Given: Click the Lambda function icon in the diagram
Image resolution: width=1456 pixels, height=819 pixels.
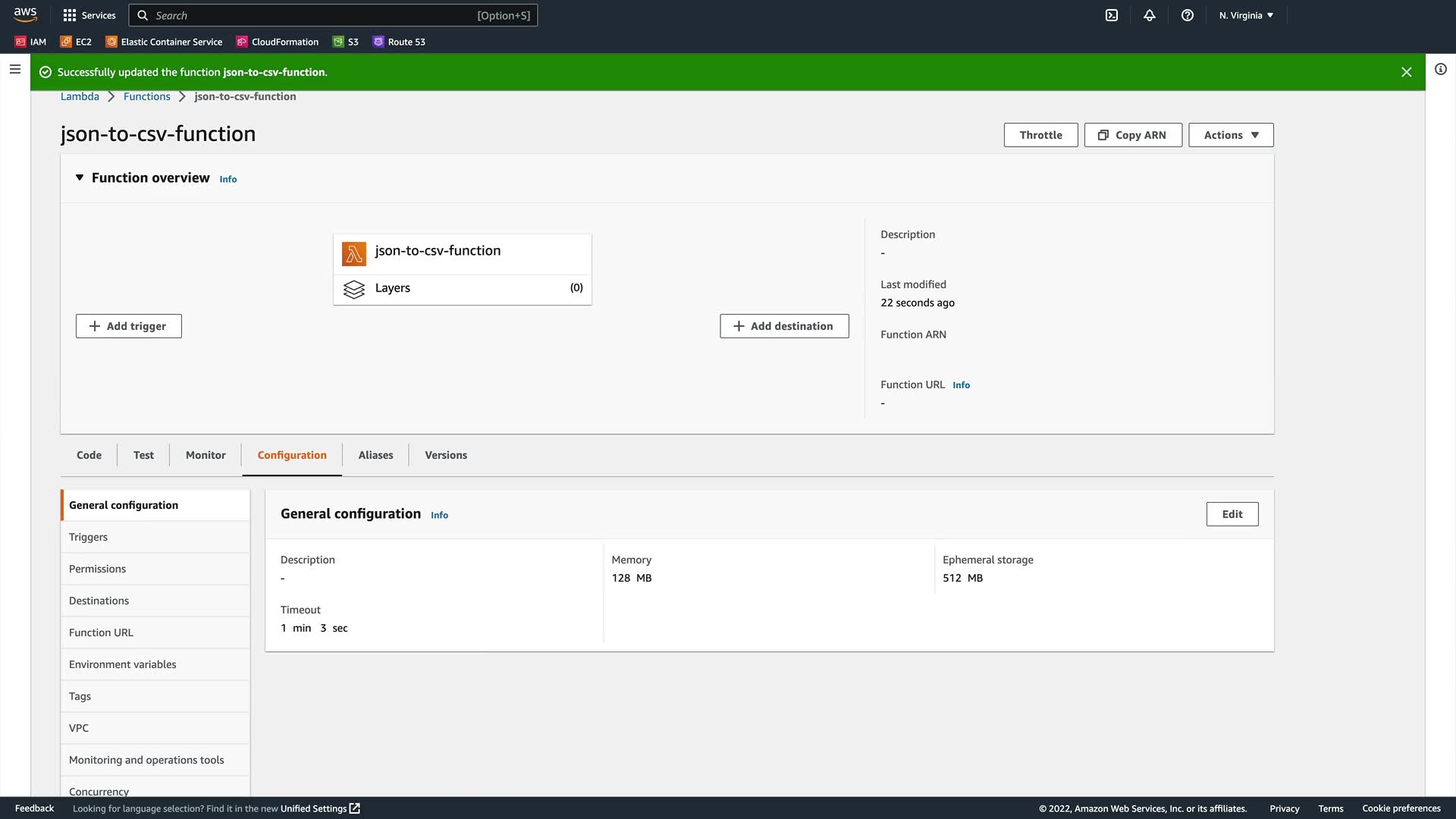Looking at the screenshot, I should pyautogui.click(x=354, y=253).
